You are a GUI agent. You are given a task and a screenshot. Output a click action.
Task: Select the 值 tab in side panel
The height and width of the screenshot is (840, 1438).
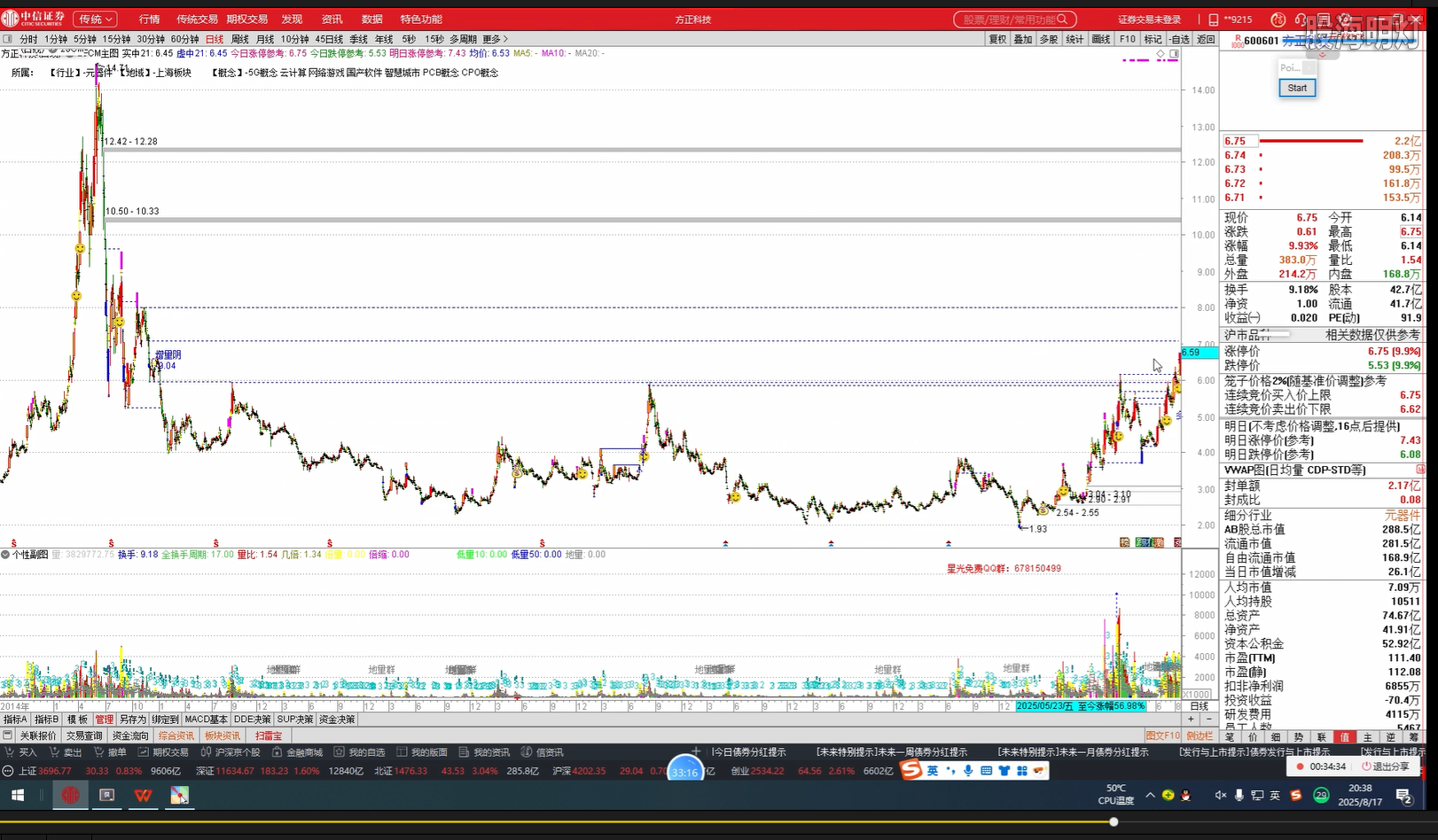[1345, 736]
